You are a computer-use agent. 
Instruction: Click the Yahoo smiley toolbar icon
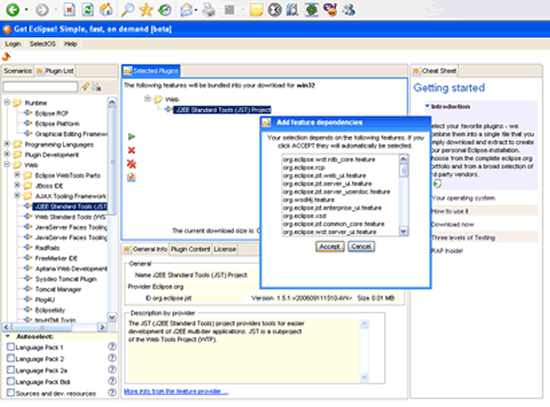330,9
